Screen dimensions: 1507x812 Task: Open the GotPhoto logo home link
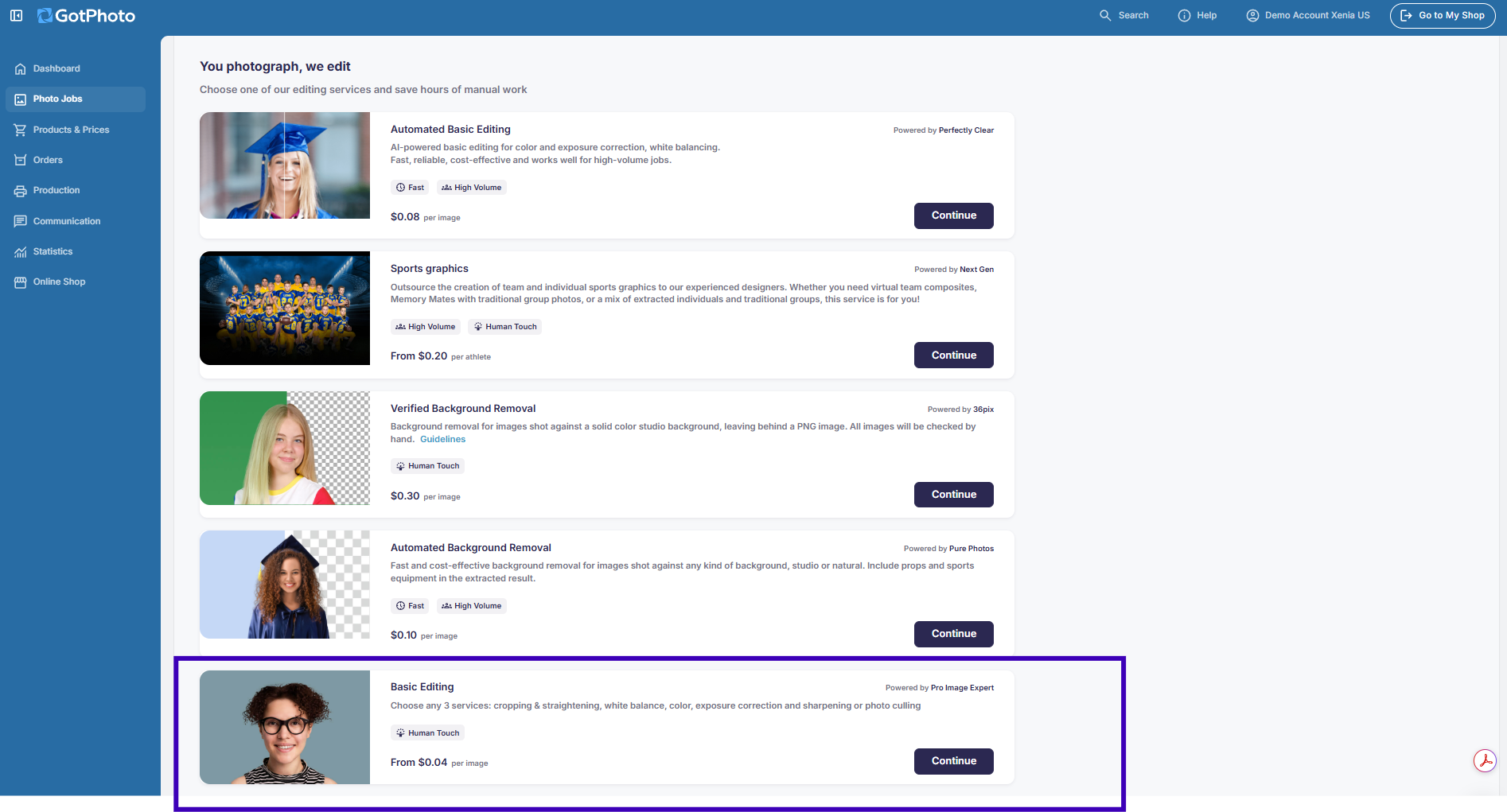point(86,16)
